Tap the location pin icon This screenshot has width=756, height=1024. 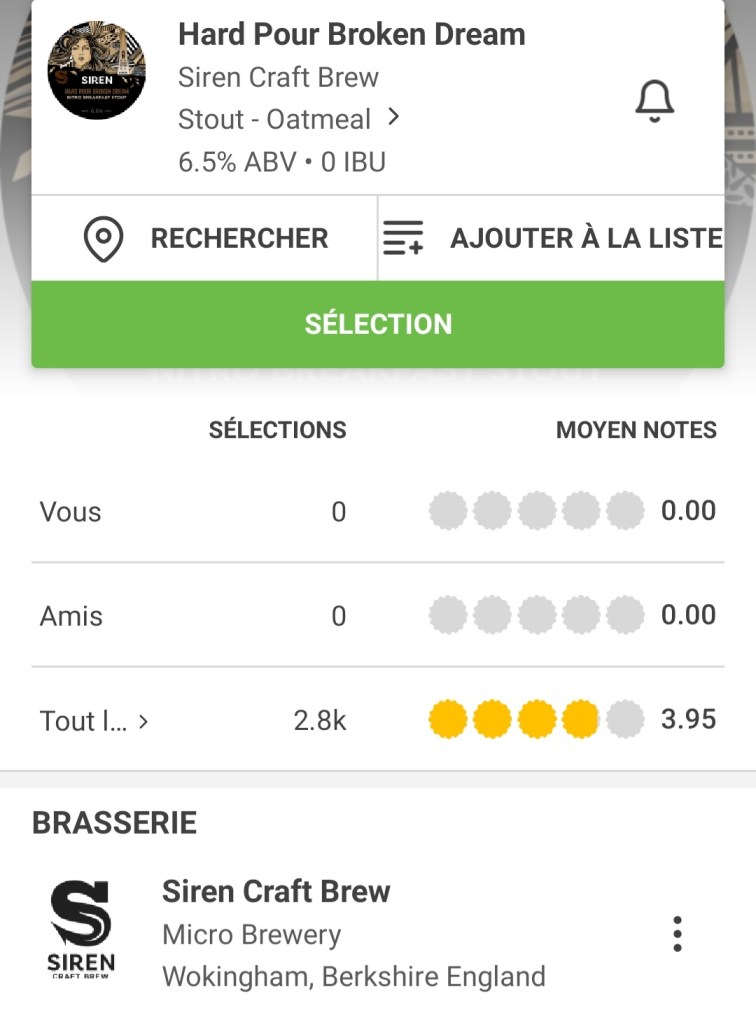(103, 239)
